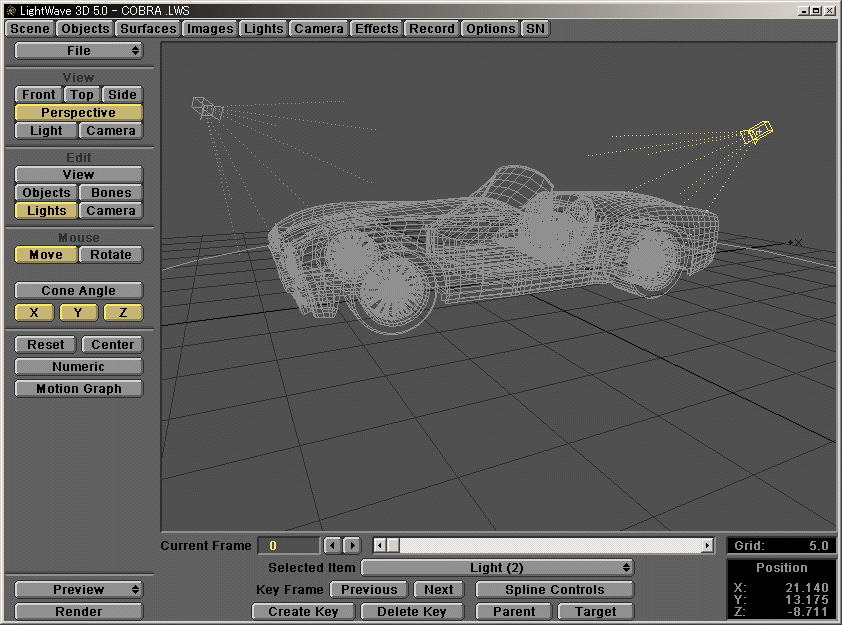Select the Top view
Image resolution: width=842 pixels, height=625 pixels.
click(x=81, y=94)
